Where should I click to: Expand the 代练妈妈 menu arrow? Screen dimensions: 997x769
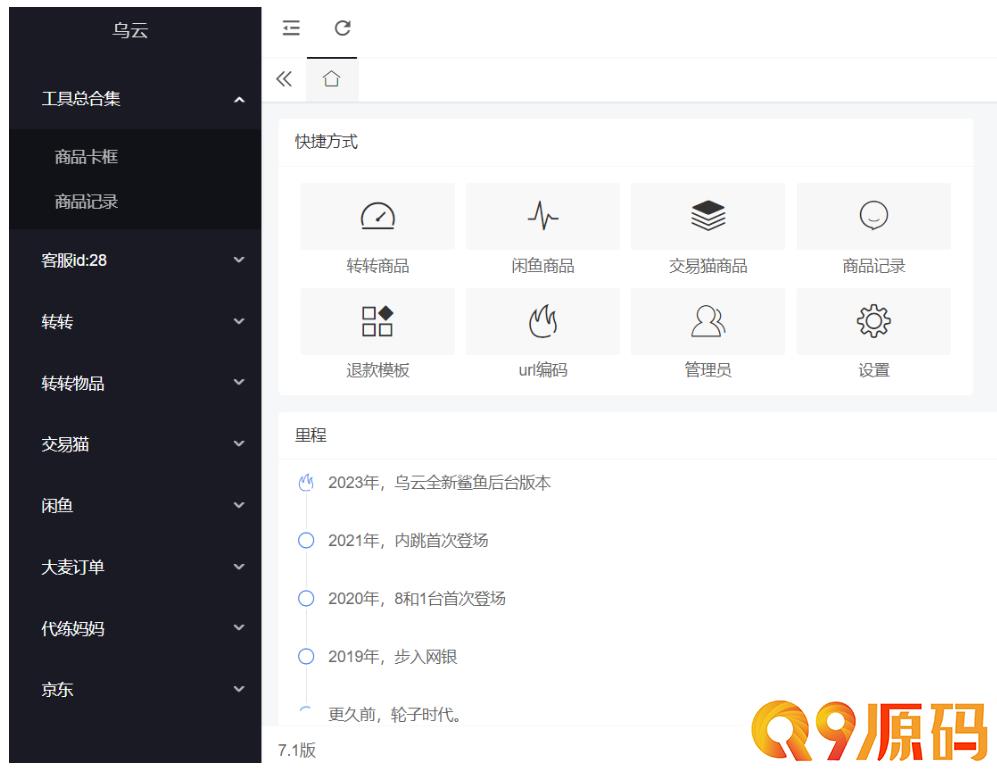(239, 628)
